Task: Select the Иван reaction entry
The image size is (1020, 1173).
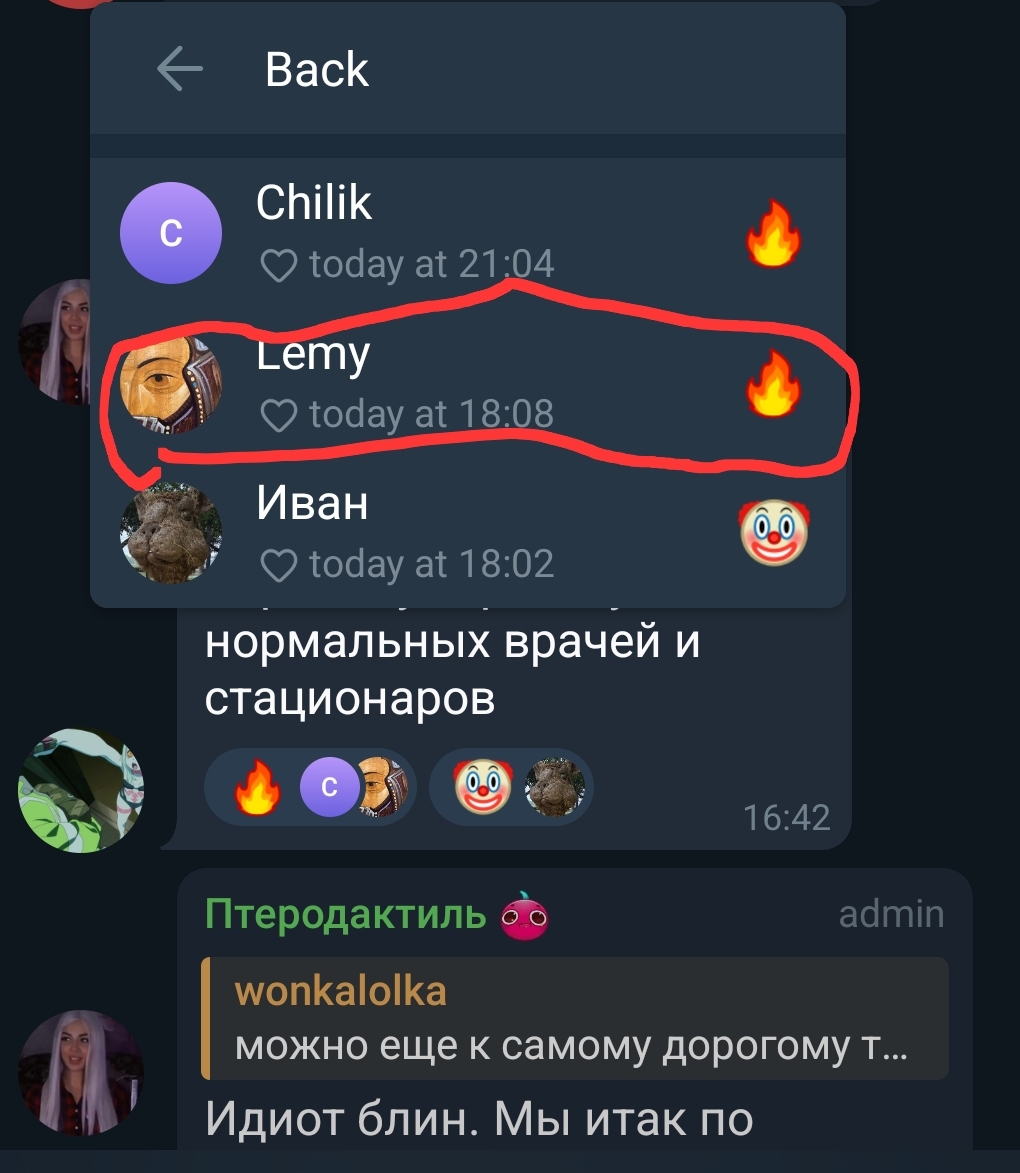Action: (x=468, y=532)
